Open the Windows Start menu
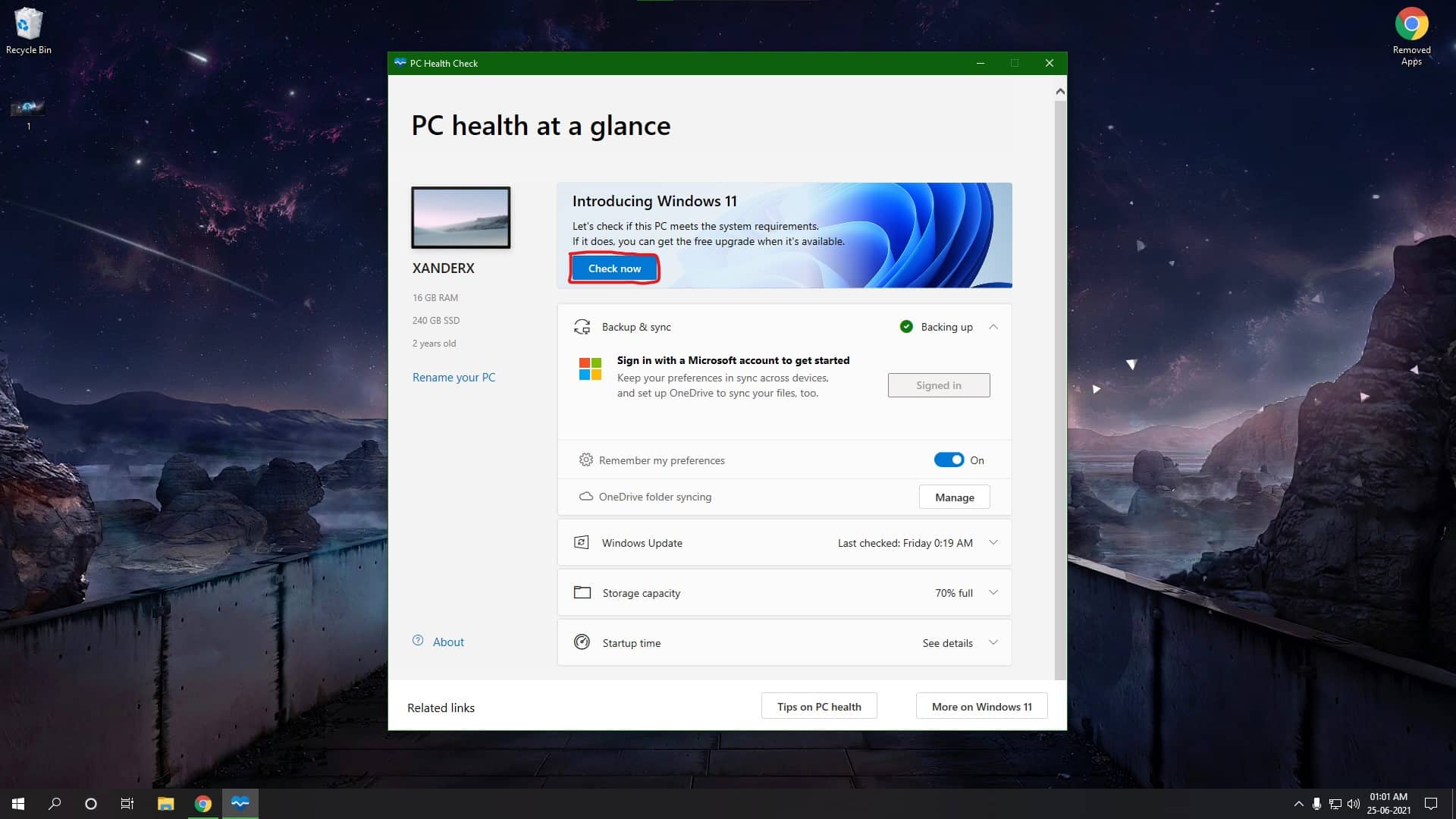The width and height of the screenshot is (1456, 819). tap(18, 804)
